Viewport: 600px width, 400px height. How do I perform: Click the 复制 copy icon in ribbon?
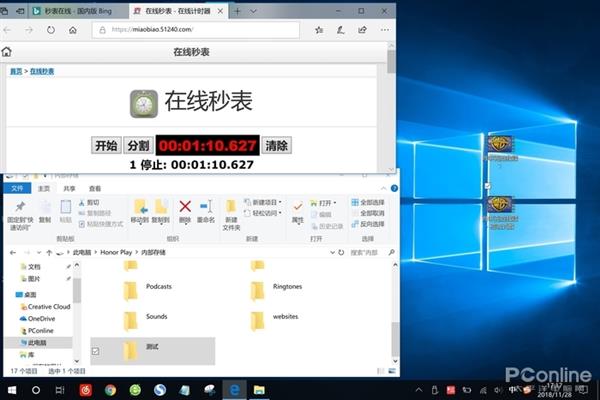[45, 212]
